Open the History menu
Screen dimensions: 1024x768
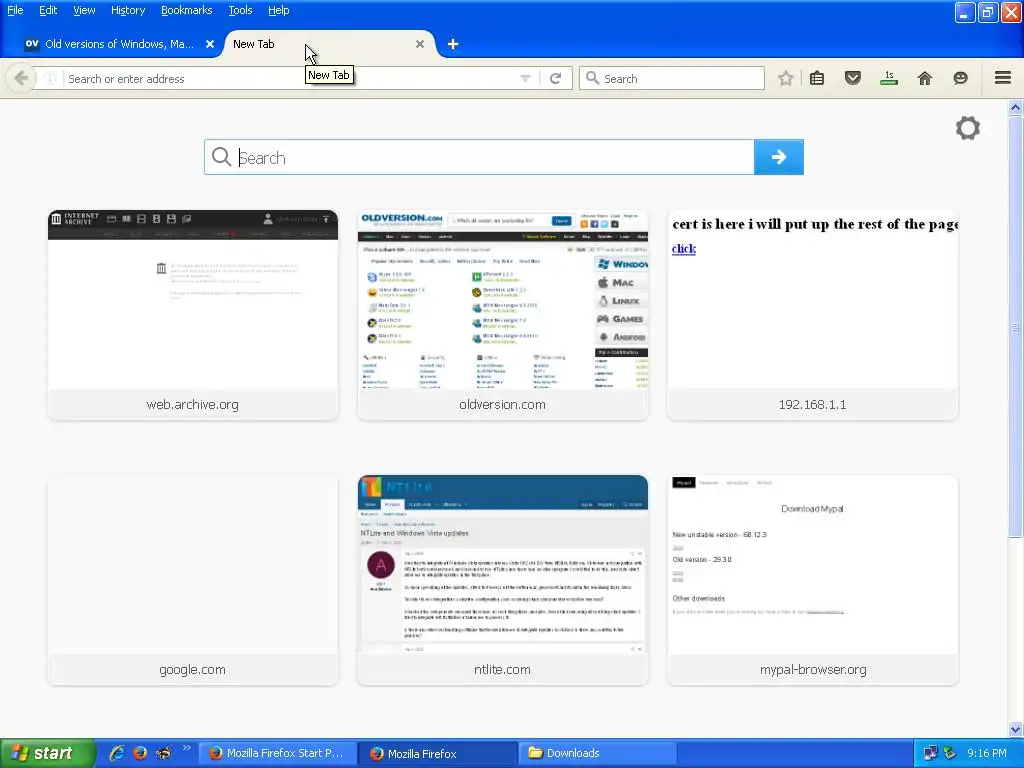click(x=127, y=10)
